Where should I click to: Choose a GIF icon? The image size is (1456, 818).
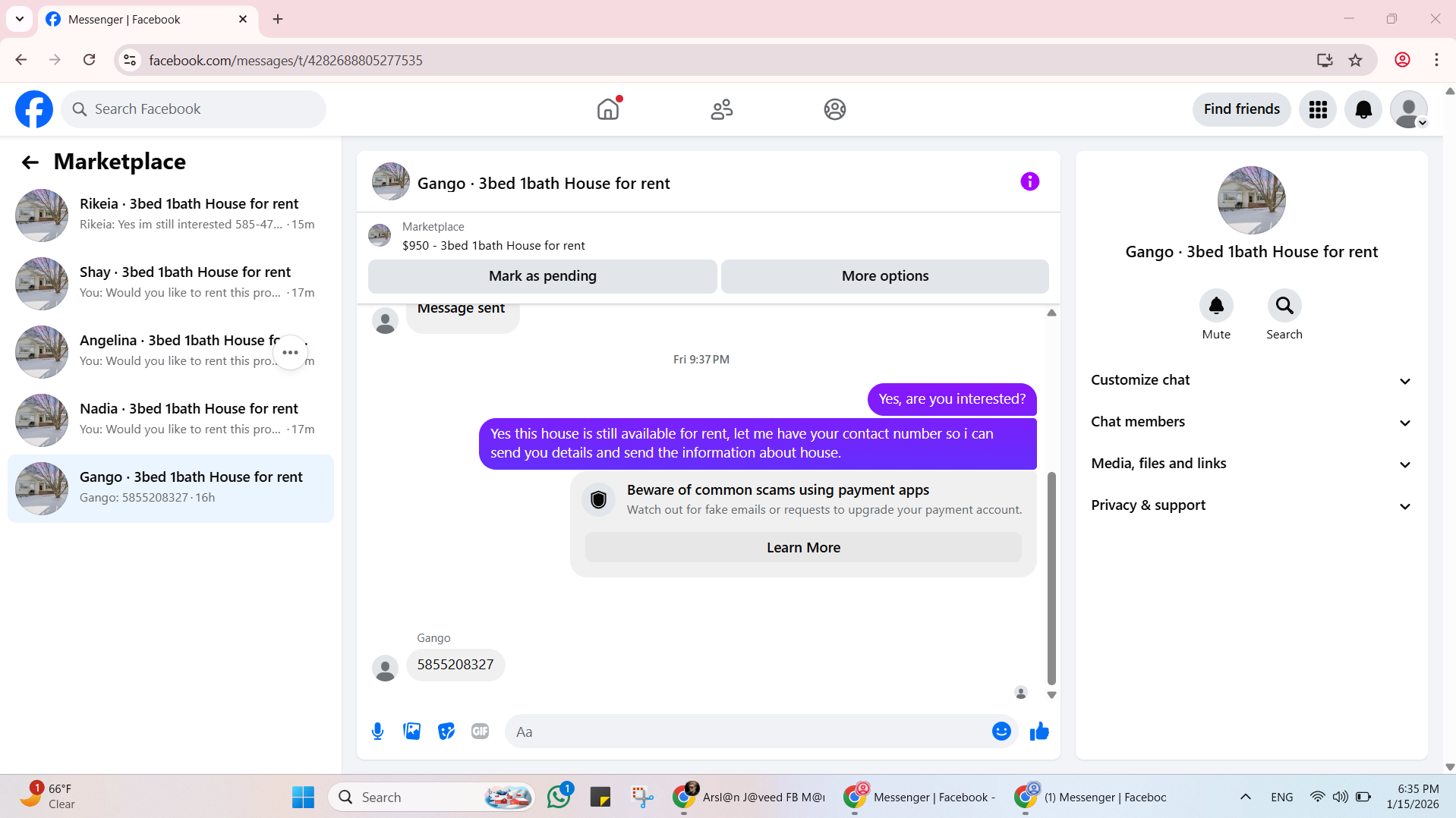(480, 731)
